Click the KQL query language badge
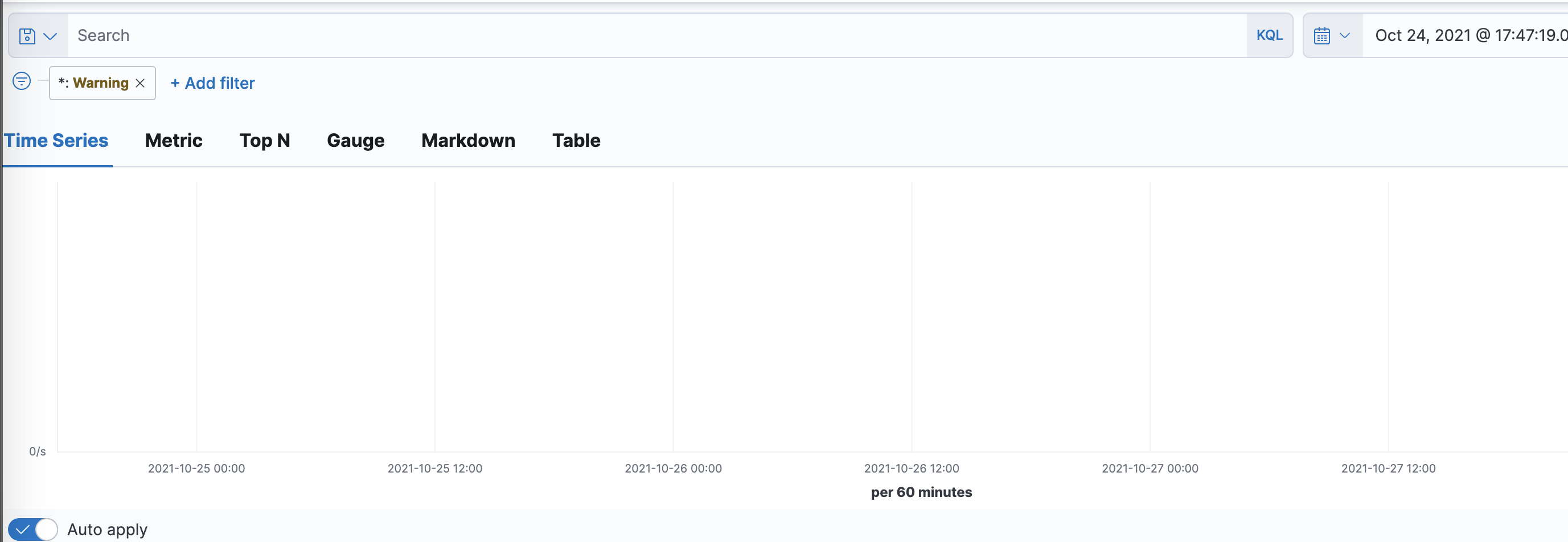This screenshot has height=542, width=1568. [x=1270, y=35]
